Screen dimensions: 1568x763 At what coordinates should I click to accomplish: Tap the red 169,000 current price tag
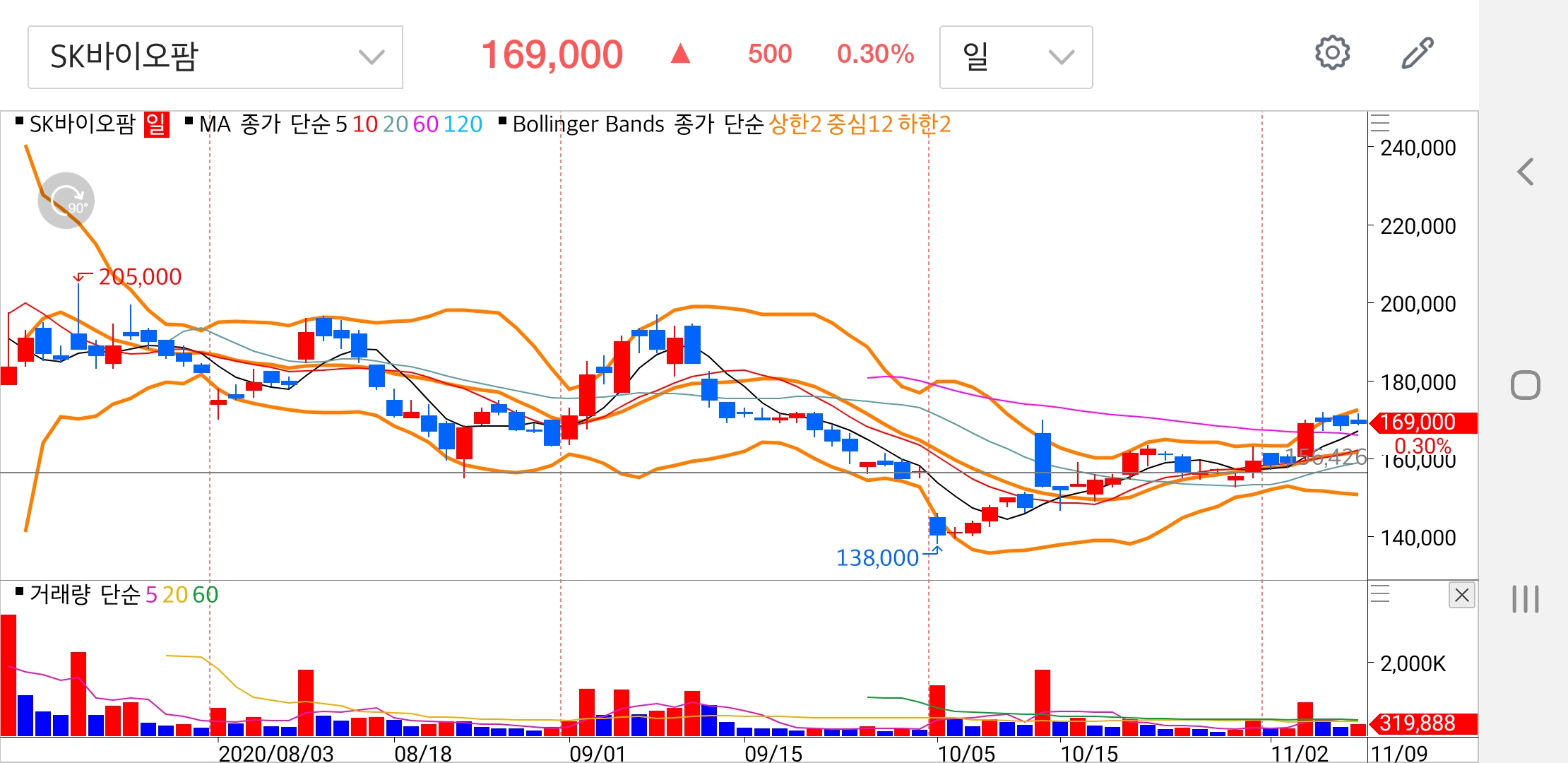click(x=1423, y=422)
